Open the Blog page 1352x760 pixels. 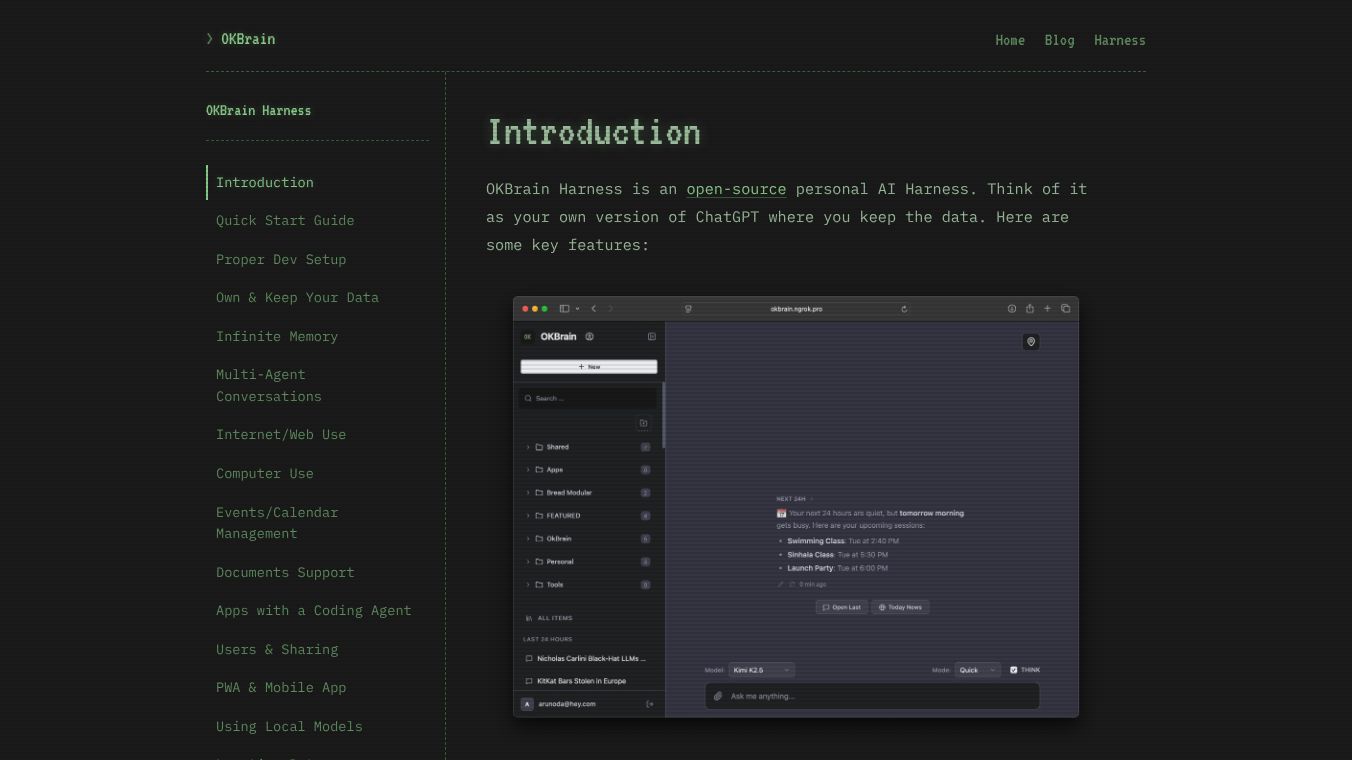[1059, 40]
